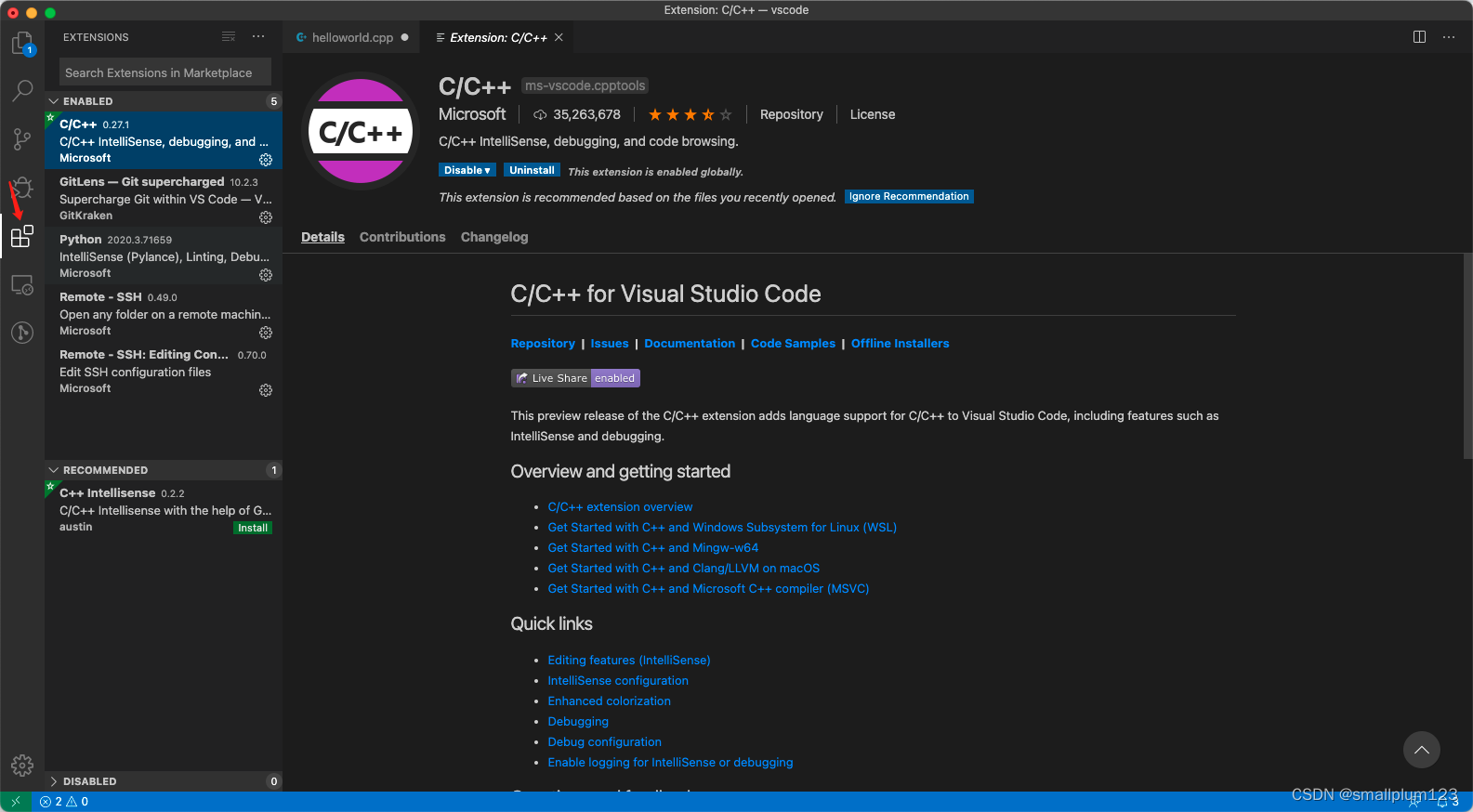
Task: Open the Run and Debug view icon
Action: (22, 188)
